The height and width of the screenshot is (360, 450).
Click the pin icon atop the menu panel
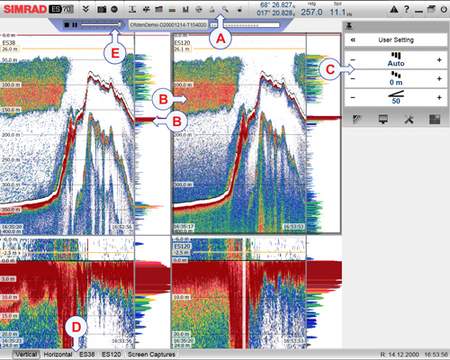(349, 26)
